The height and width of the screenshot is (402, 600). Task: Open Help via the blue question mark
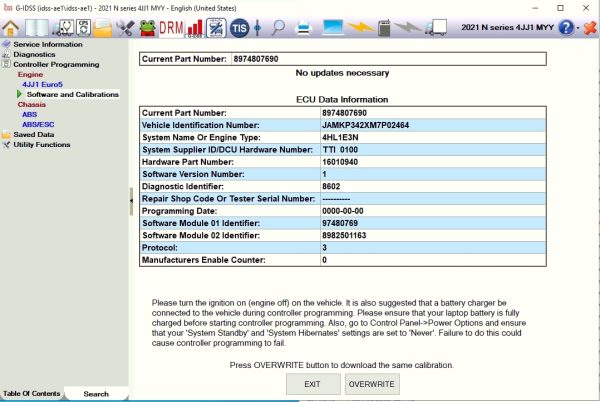[566, 28]
